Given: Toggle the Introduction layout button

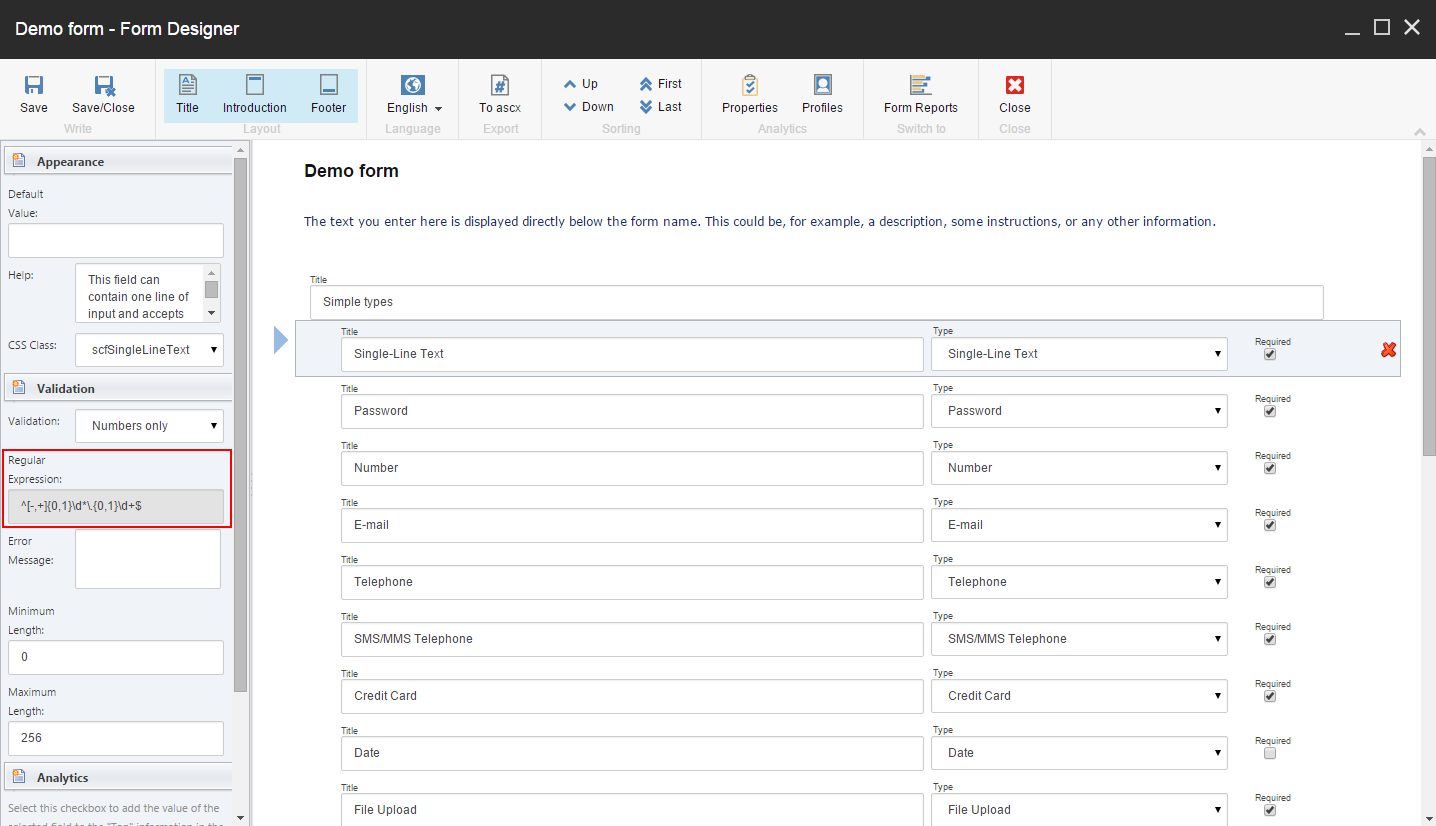Looking at the screenshot, I should 254,94.
